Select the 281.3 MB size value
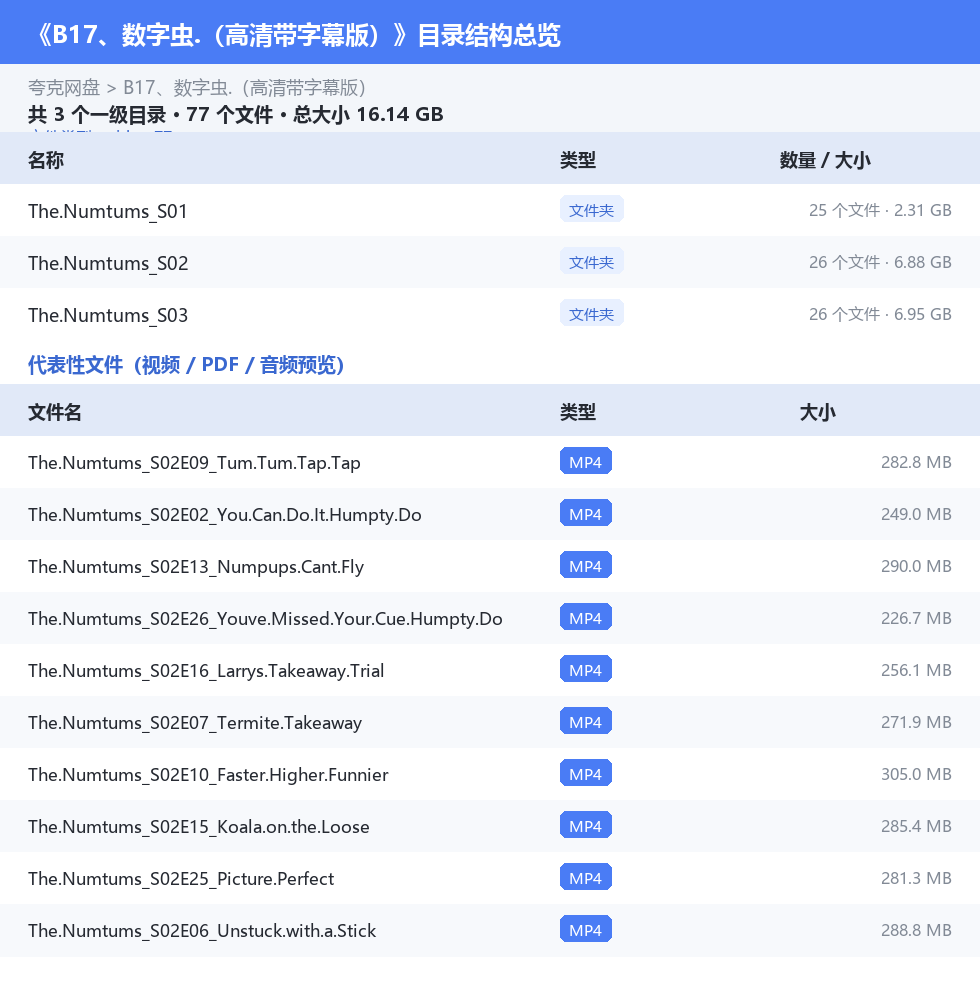This screenshot has width=980, height=988. point(916,878)
